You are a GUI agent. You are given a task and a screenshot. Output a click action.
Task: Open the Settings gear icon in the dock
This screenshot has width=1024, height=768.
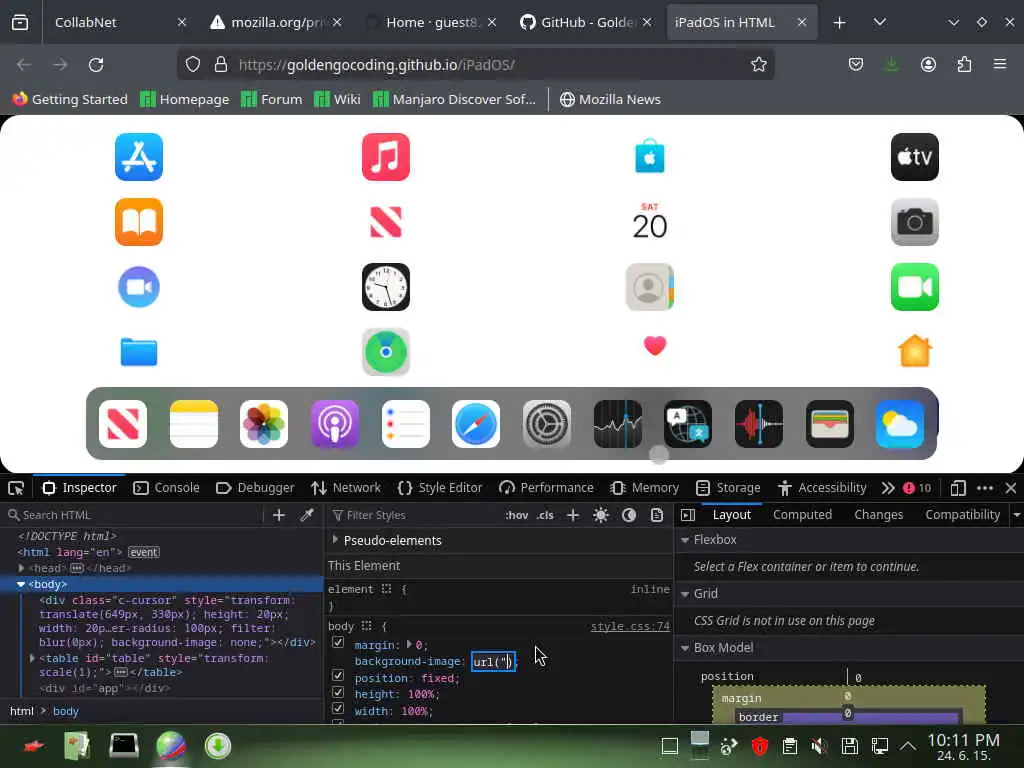pyautogui.click(x=547, y=424)
